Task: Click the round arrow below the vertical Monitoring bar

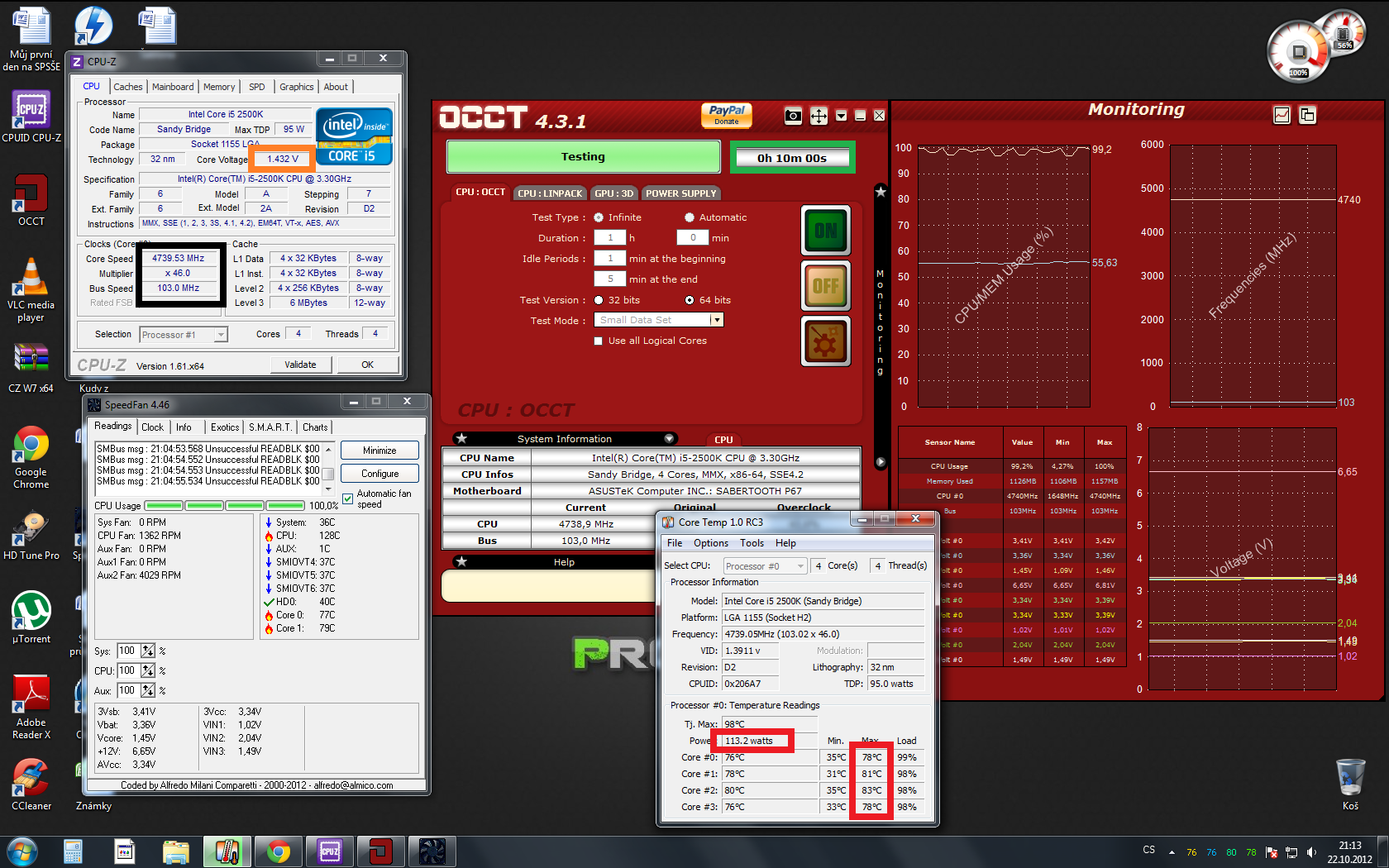Action: [x=881, y=462]
